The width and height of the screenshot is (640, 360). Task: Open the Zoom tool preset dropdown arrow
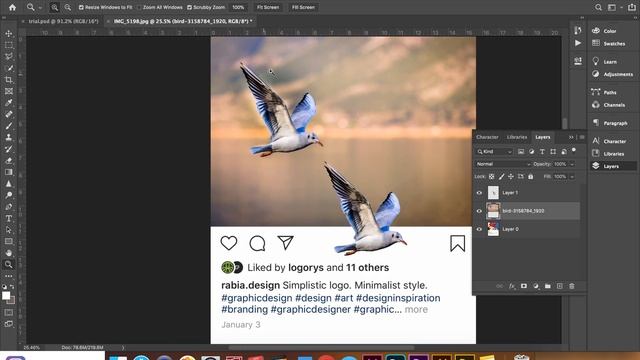[40, 8]
